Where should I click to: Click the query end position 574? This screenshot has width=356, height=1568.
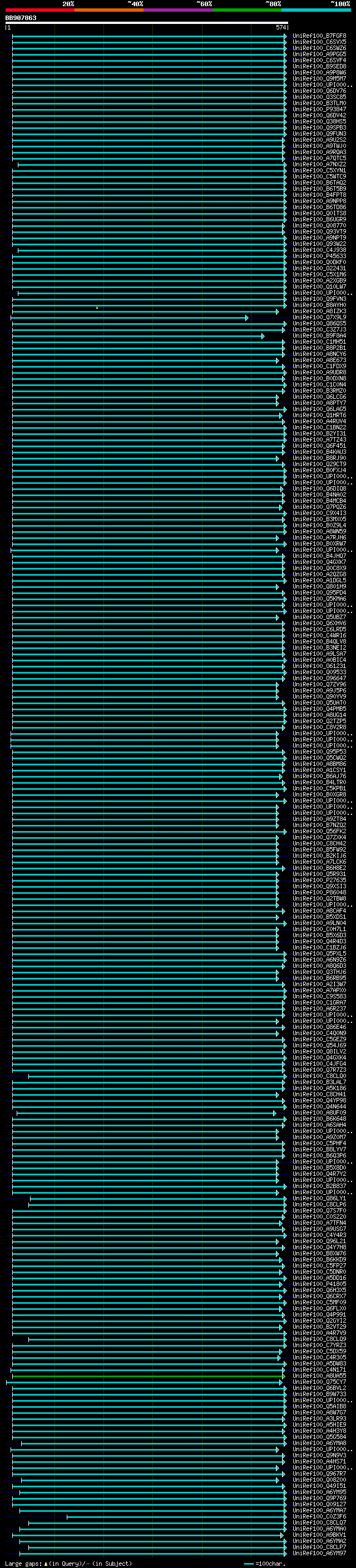pyautogui.click(x=280, y=27)
